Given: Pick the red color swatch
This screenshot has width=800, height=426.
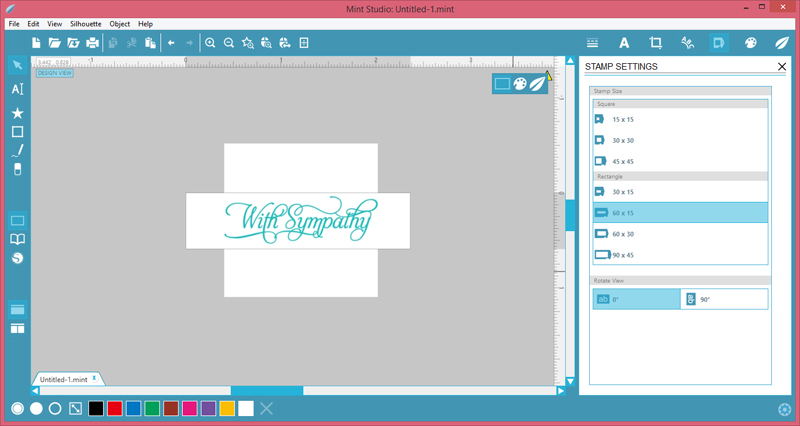Looking at the screenshot, I should pyautogui.click(x=115, y=408).
